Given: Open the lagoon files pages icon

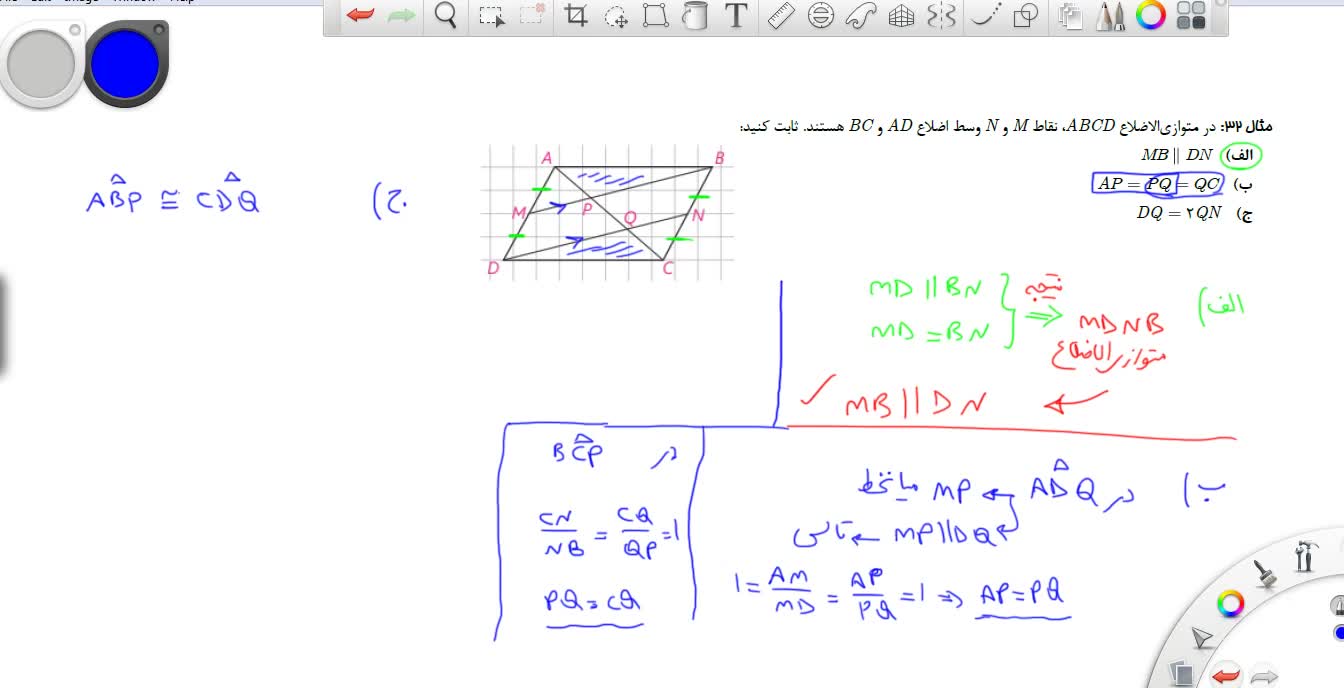Looking at the screenshot, I should [x=1183, y=675].
